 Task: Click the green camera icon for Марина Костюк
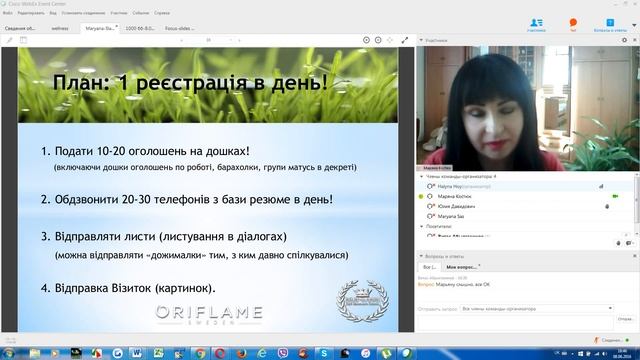tap(615, 196)
